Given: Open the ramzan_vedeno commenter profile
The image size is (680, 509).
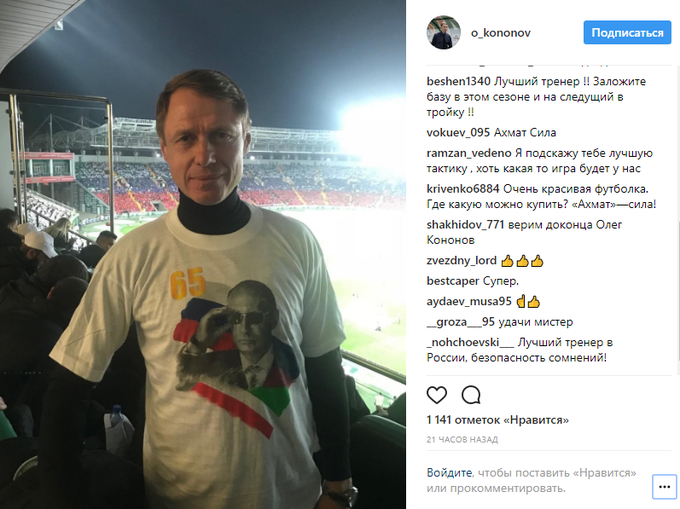Looking at the screenshot, I should 463,153.
